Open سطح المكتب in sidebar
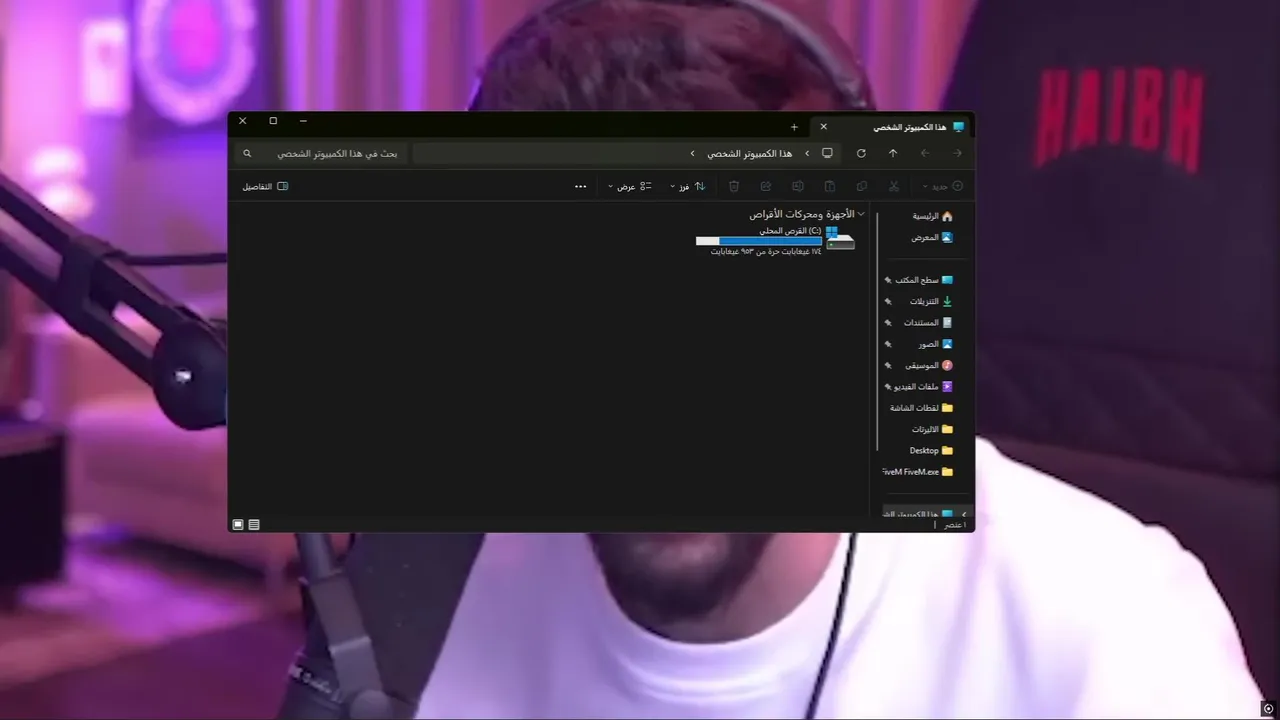 pos(924,280)
